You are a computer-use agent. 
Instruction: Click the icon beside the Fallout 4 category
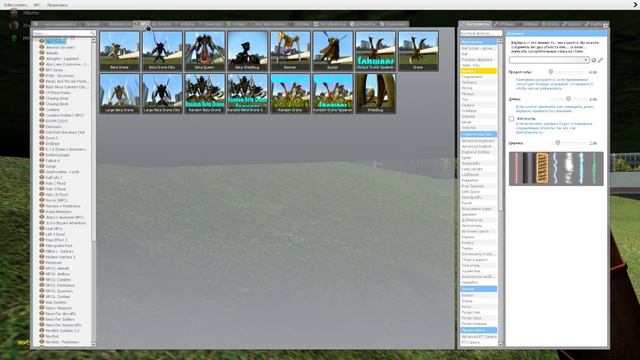pos(42,160)
